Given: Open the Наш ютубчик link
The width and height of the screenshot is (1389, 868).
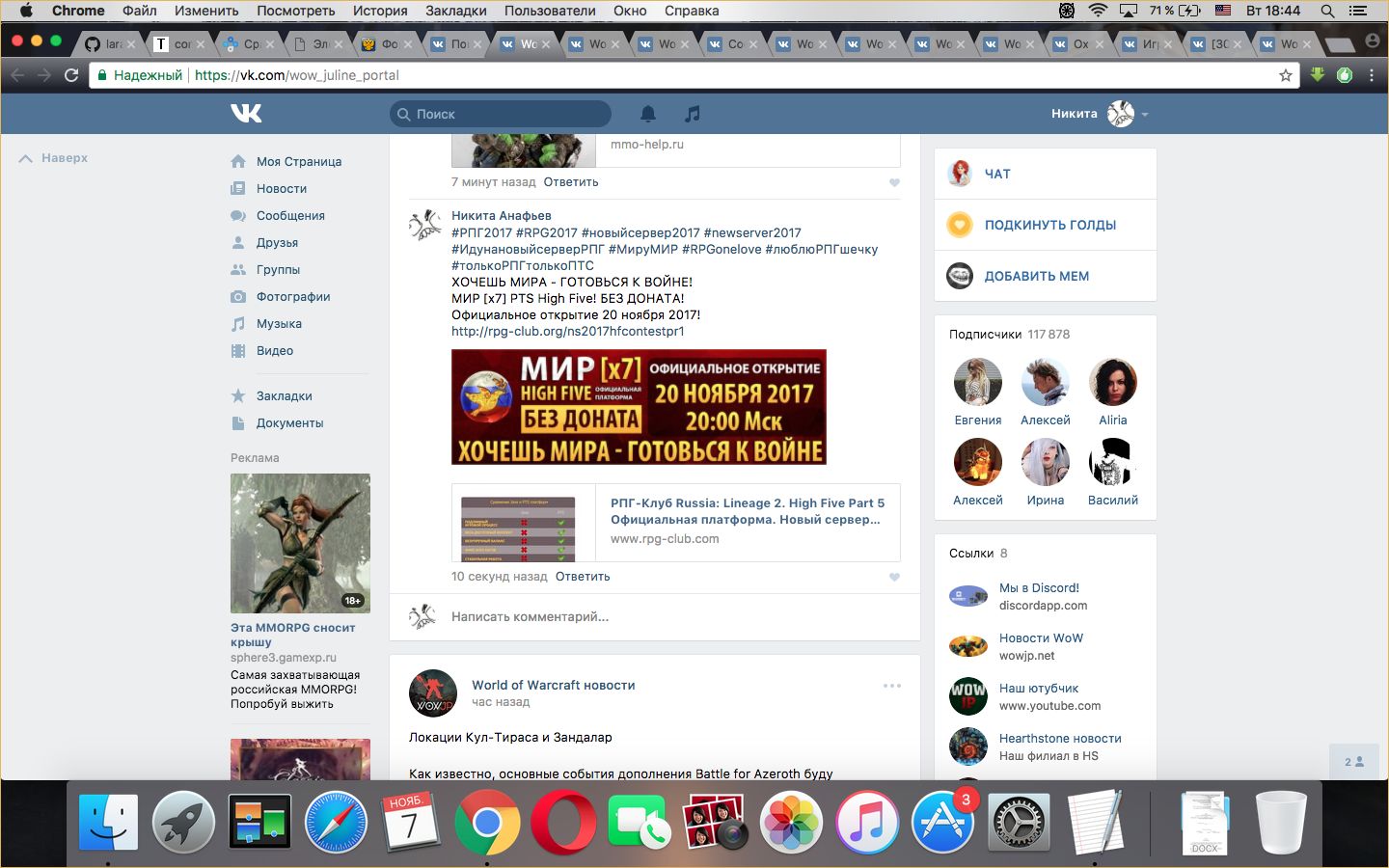Looking at the screenshot, I should click(x=1039, y=689).
